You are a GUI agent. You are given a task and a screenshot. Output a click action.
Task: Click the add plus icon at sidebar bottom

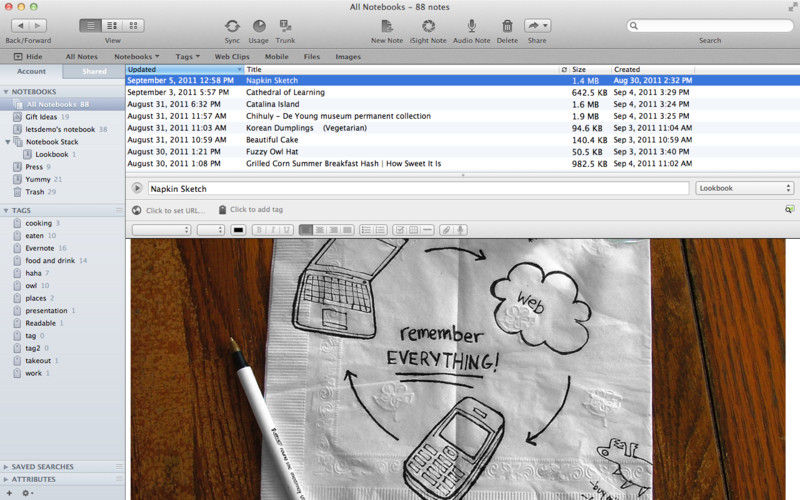[9, 493]
